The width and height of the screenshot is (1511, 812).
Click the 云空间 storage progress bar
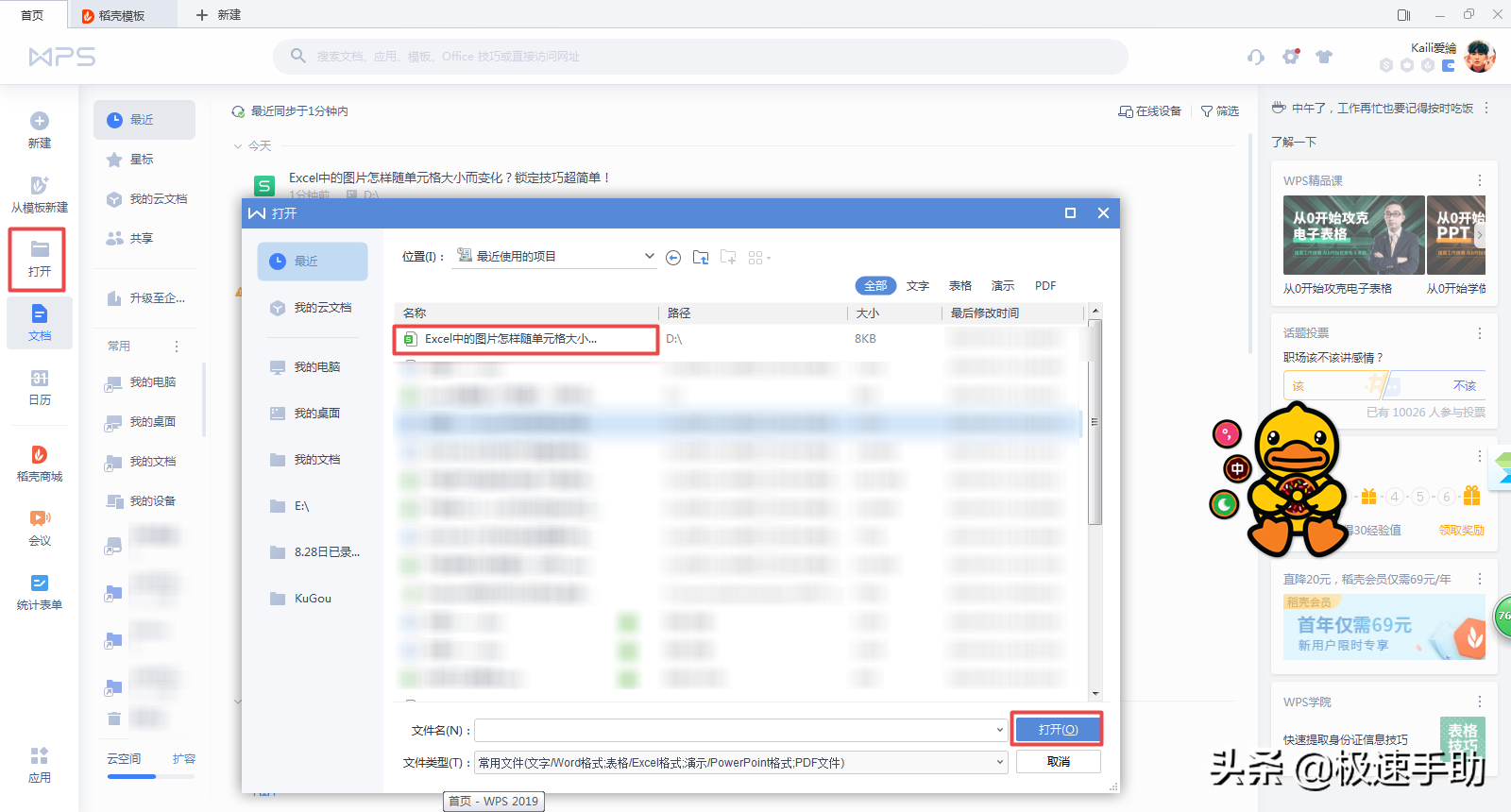coord(151,776)
